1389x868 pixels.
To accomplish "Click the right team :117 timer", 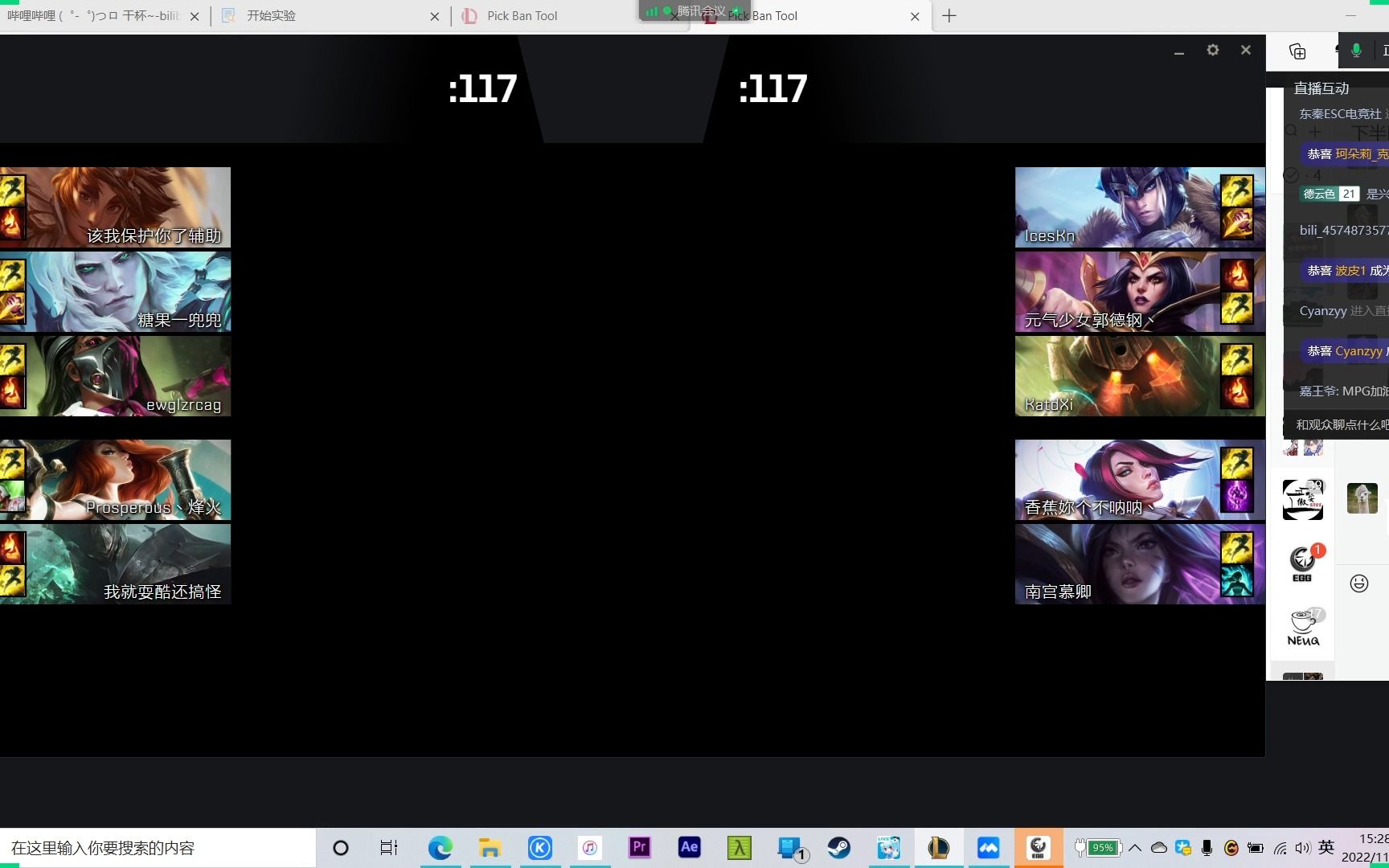I will [x=772, y=88].
